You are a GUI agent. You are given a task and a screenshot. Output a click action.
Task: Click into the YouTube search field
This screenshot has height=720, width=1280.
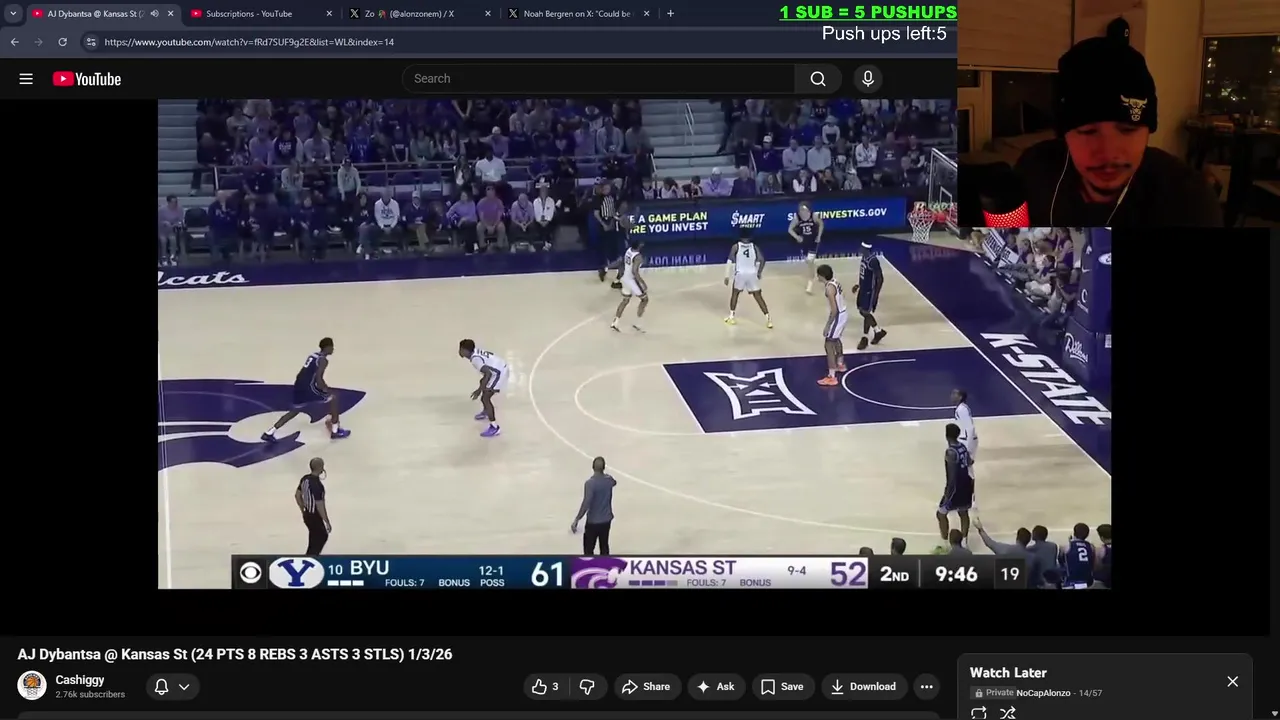click(600, 79)
